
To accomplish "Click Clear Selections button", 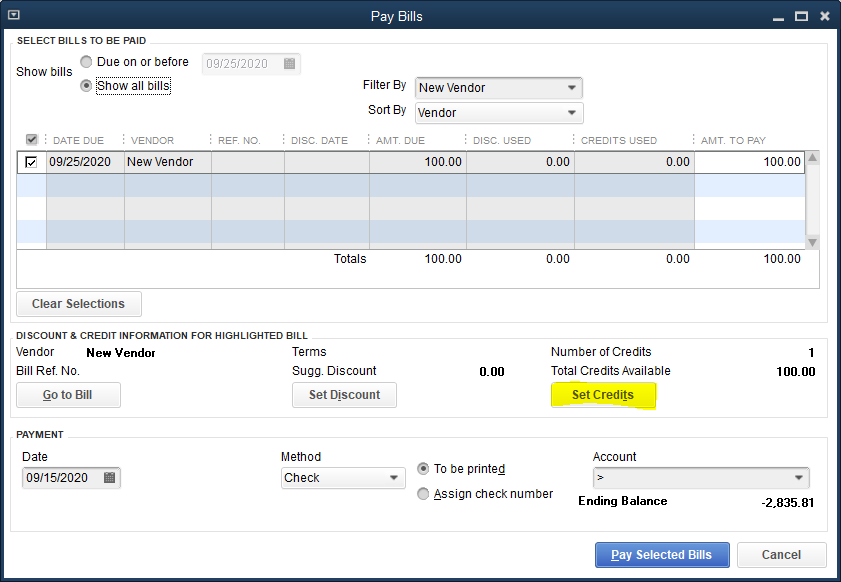I will [79, 304].
